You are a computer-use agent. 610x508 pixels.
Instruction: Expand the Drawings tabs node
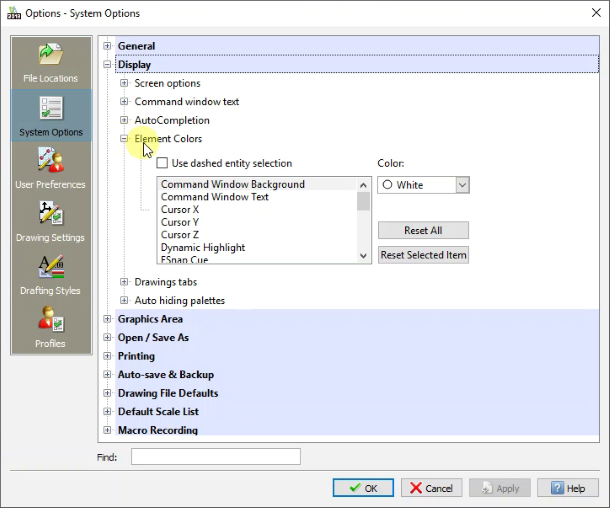pyautogui.click(x=124, y=282)
